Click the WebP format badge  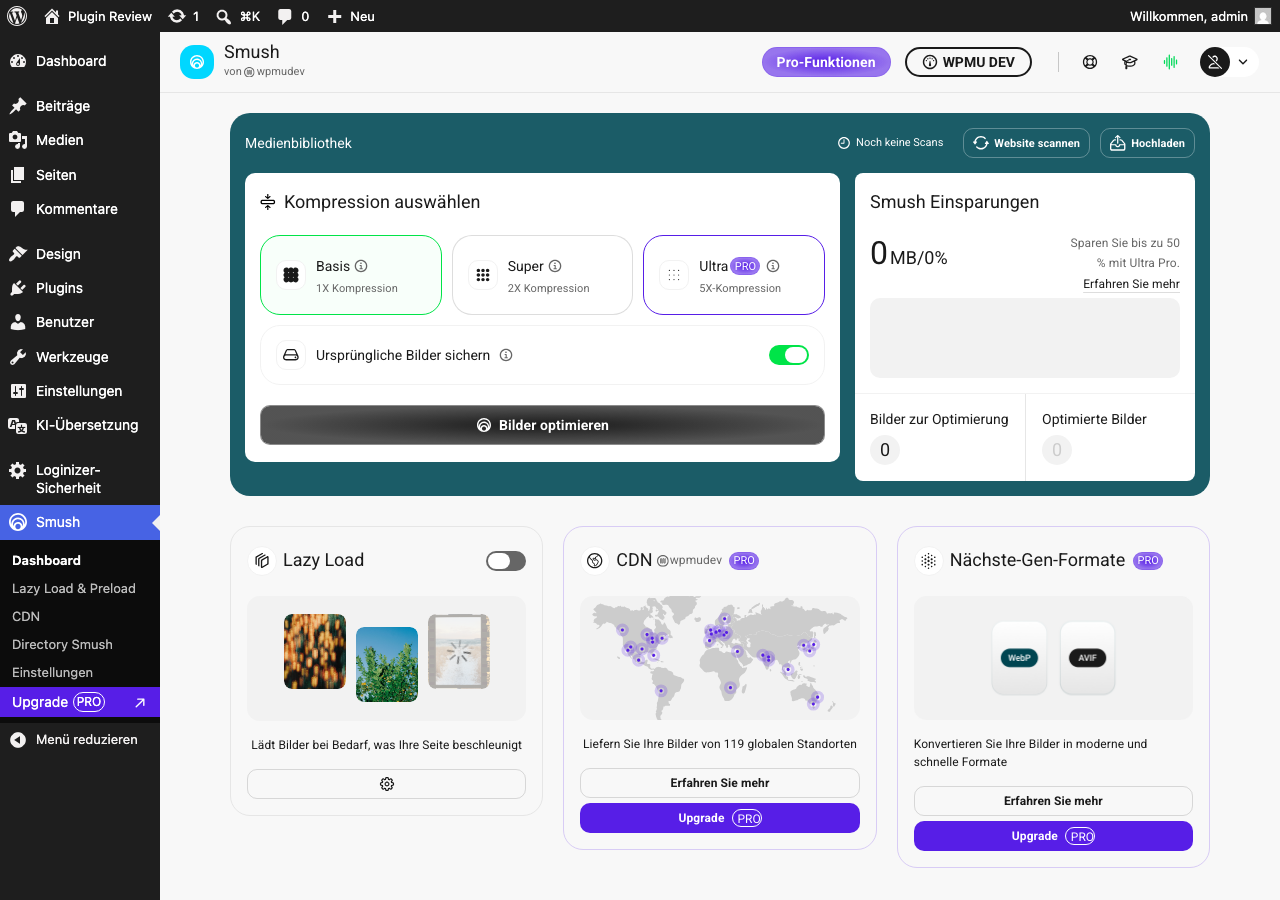[1019, 658]
